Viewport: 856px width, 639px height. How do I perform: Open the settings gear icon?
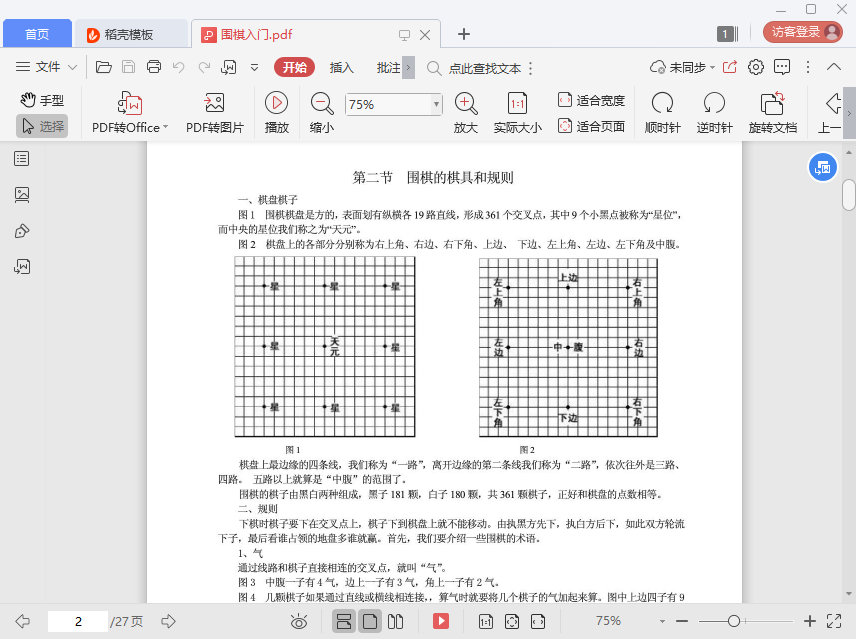pos(756,67)
